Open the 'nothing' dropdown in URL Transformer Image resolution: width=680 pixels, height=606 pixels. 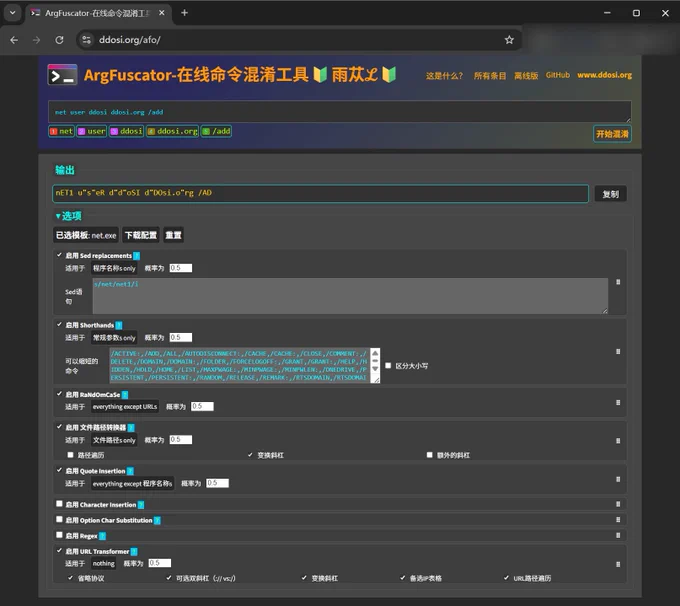click(104, 563)
